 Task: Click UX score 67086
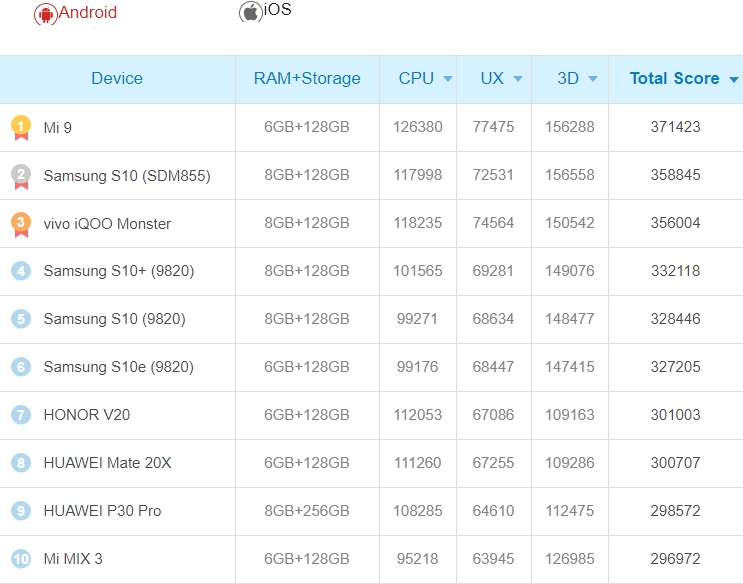pyautogui.click(x=493, y=415)
